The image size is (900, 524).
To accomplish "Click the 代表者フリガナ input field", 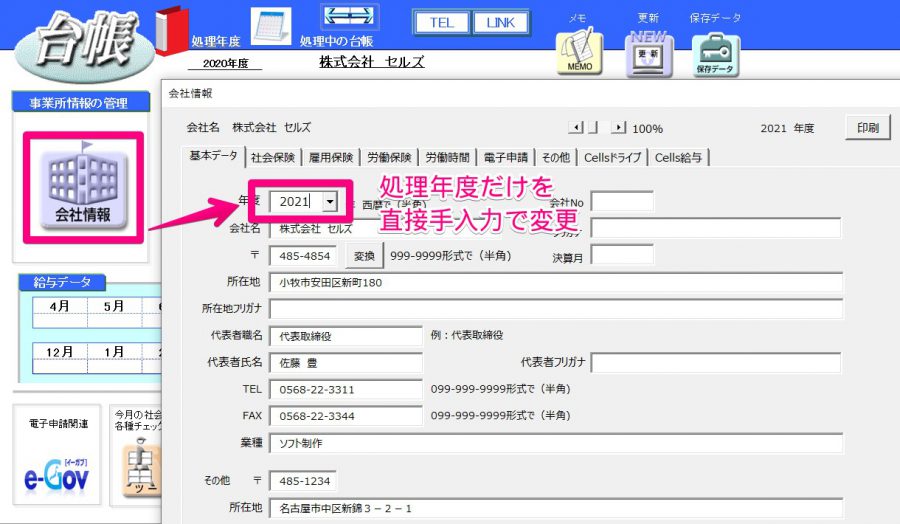I will [x=716, y=363].
